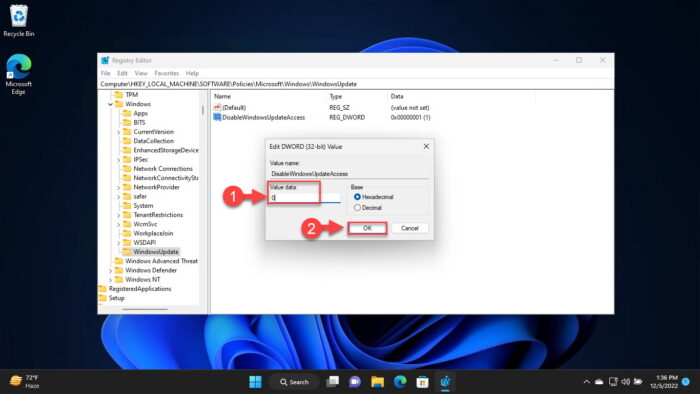Click the network tray icon
The height and width of the screenshot is (394, 700).
(613, 382)
